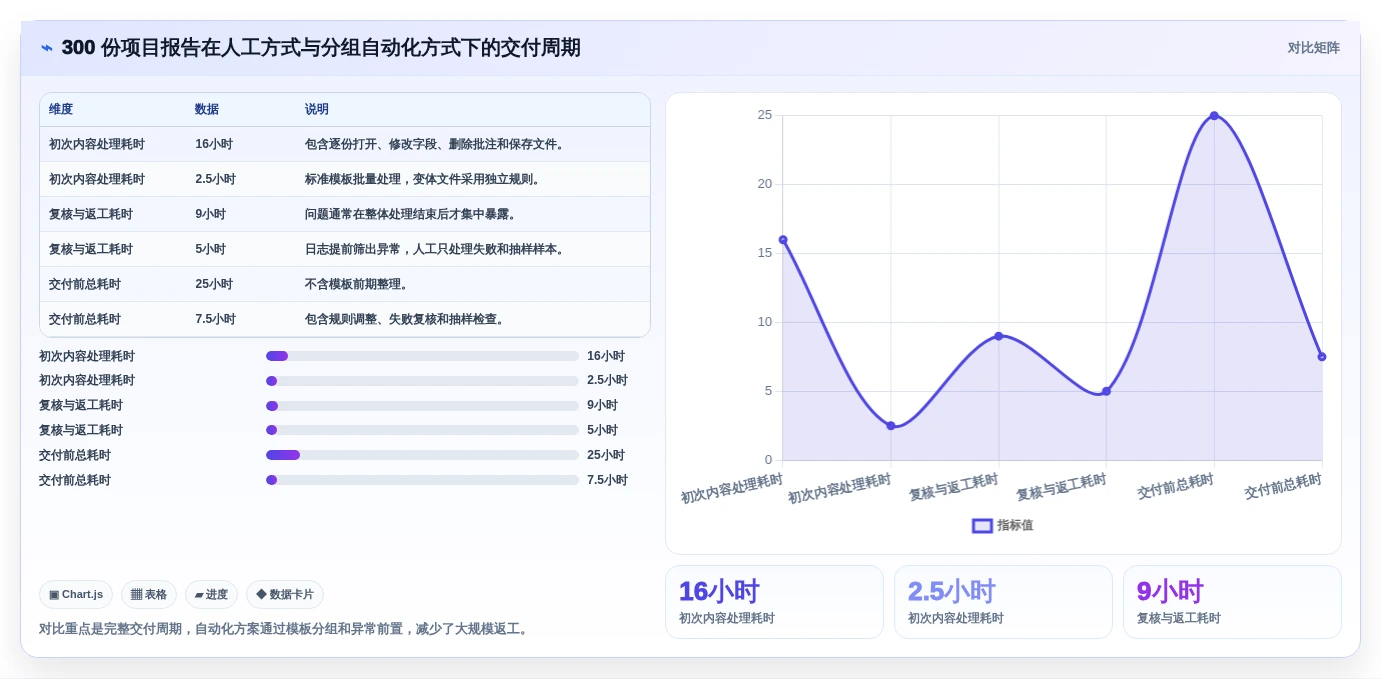This screenshot has height=679, width=1381.
Task: Click the lightning icon beside the report title
Action: click(x=47, y=48)
